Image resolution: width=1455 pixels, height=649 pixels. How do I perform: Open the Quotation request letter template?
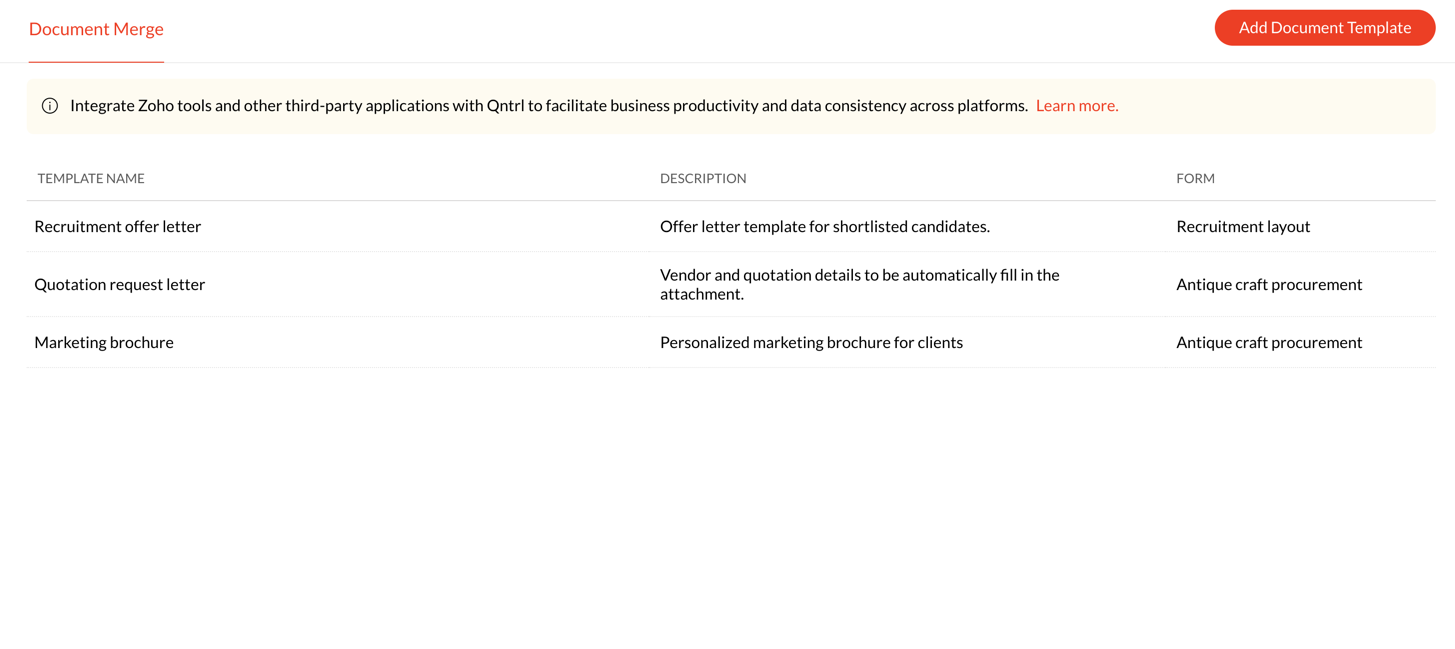[120, 285]
